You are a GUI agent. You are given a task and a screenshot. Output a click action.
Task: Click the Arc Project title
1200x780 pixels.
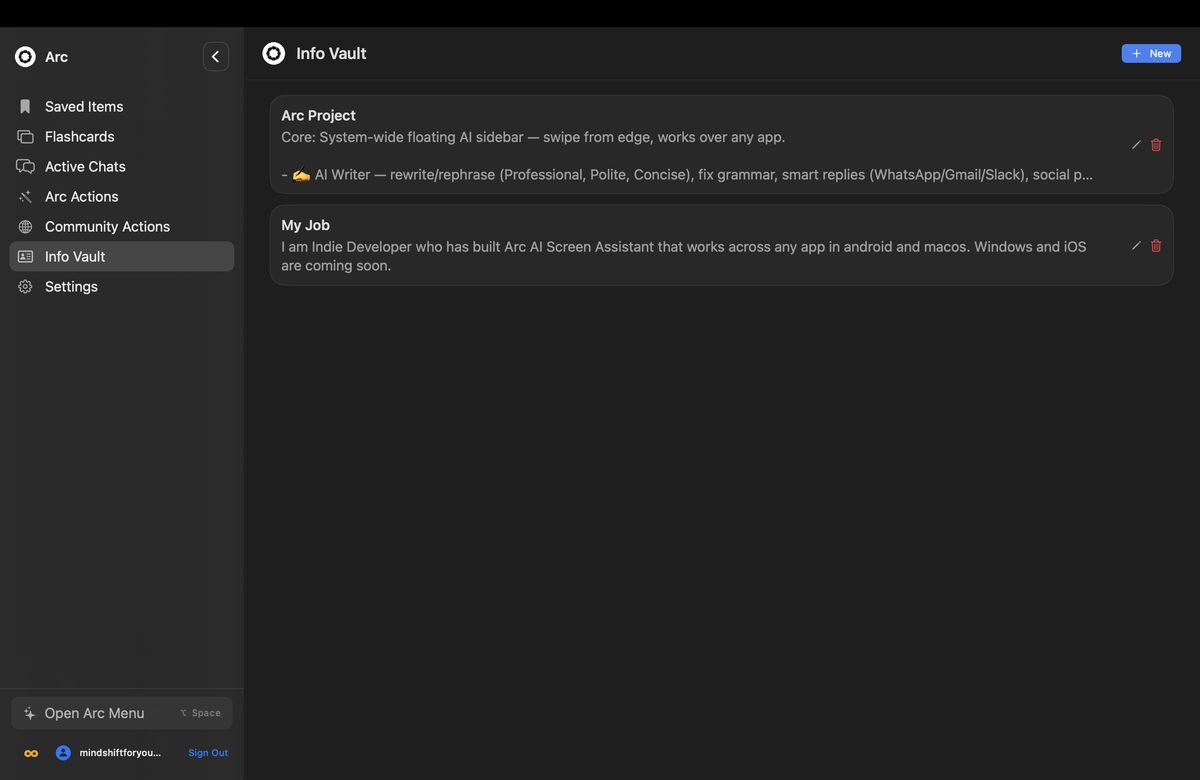(318, 115)
